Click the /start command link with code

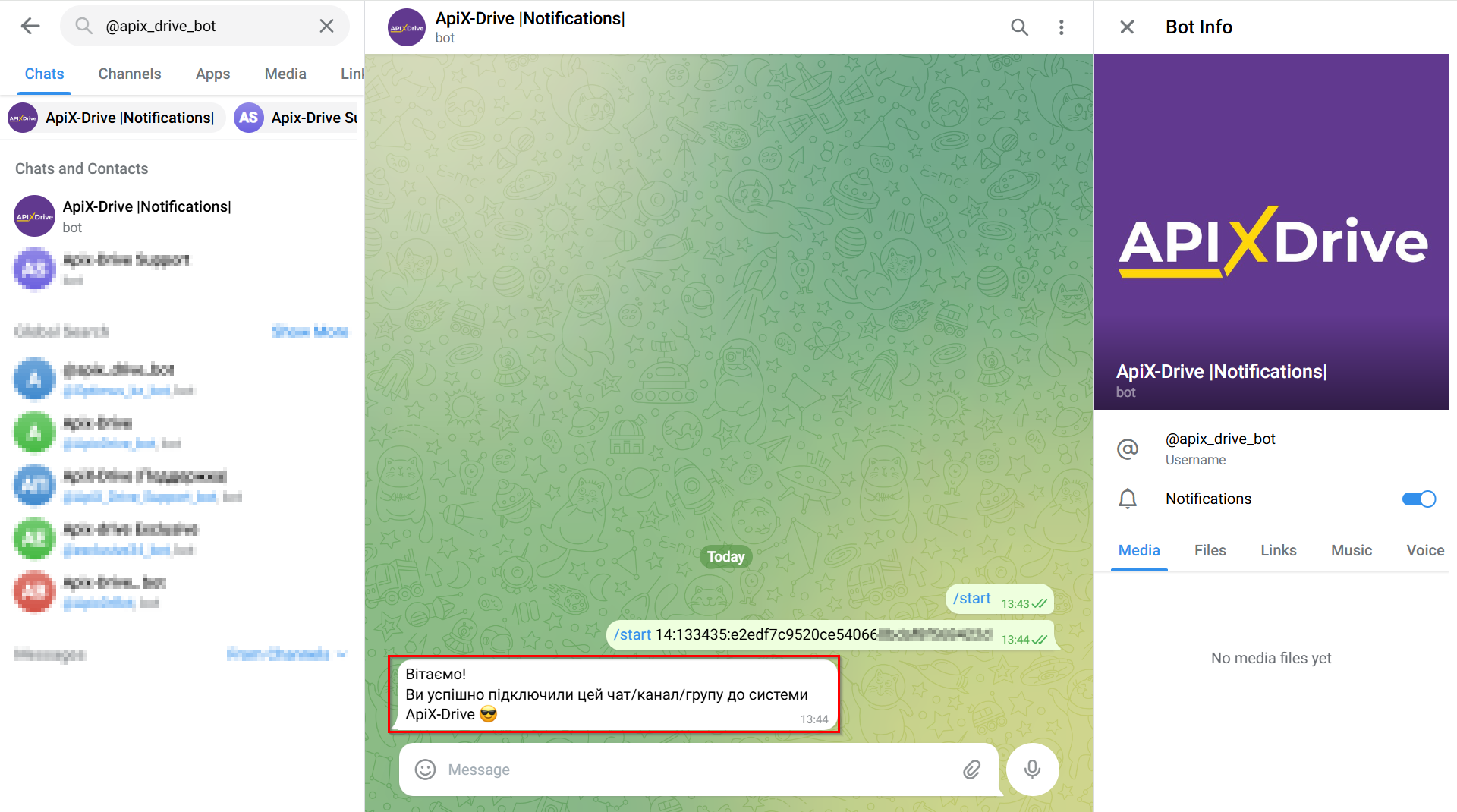point(632,634)
